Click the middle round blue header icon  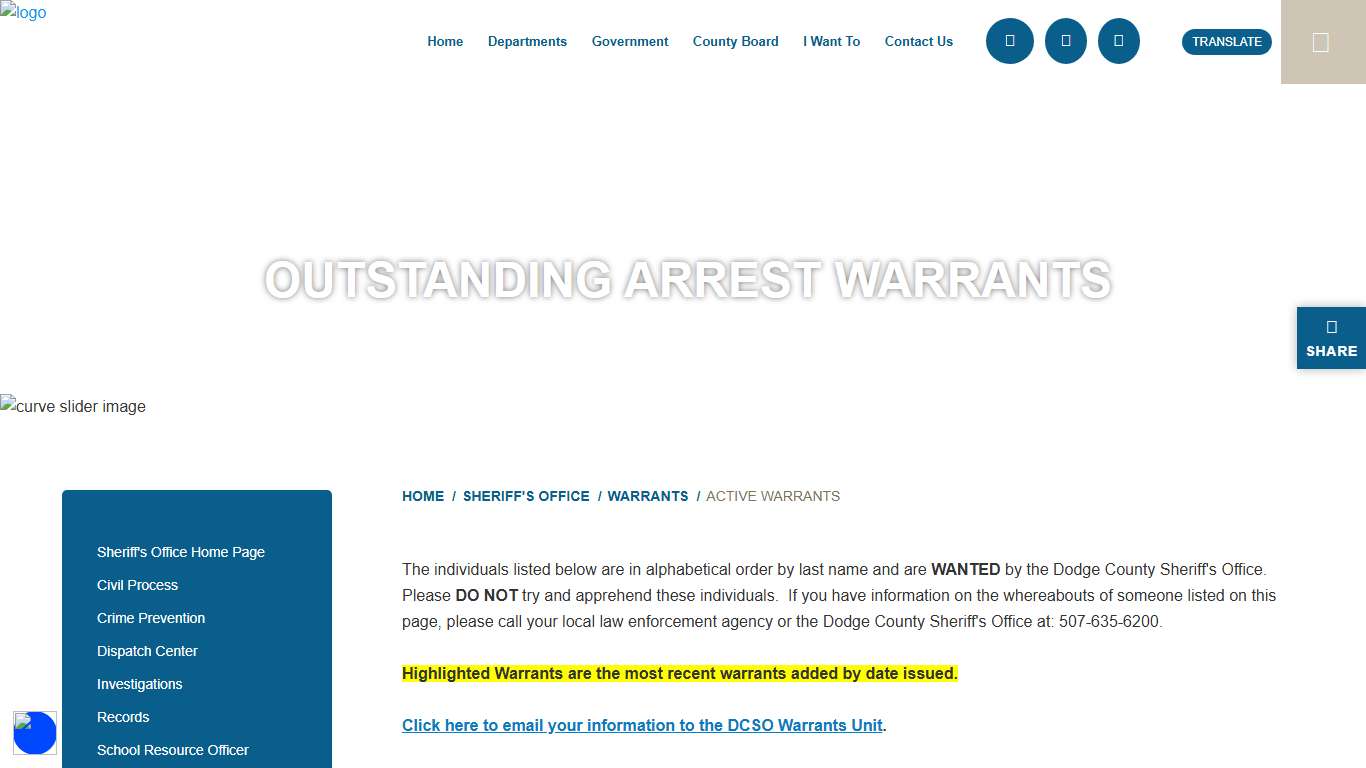(1065, 41)
